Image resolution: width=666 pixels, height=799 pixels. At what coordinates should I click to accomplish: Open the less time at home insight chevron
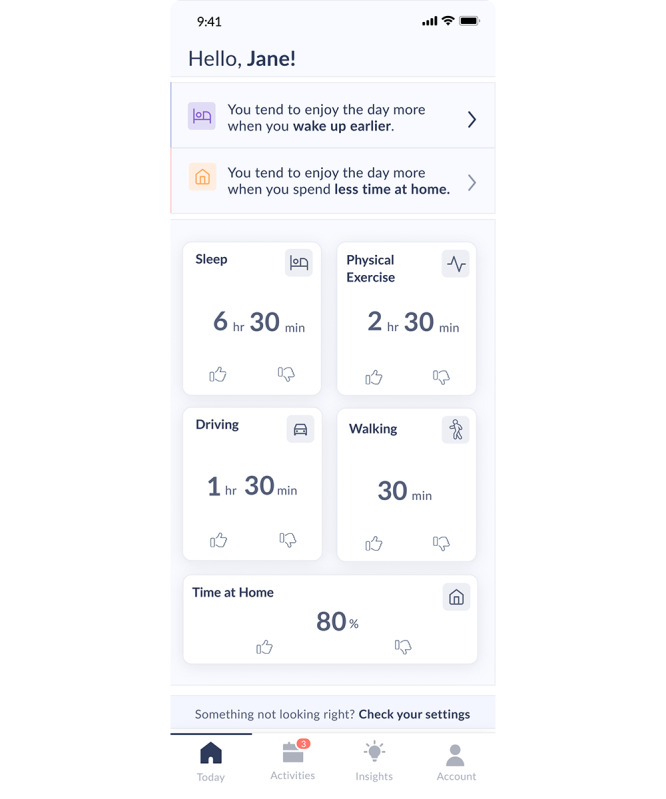click(x=471, y=182)
